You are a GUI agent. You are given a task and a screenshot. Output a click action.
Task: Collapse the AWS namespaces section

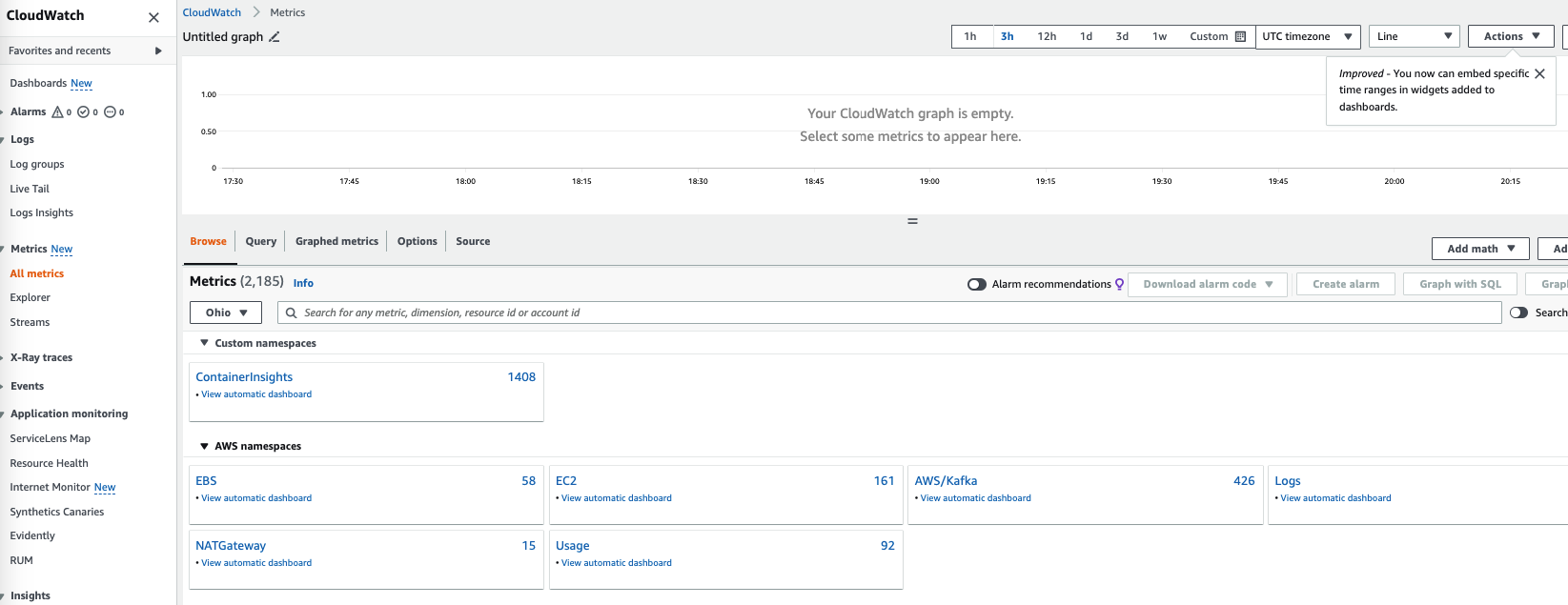click(x=204, y=446)
